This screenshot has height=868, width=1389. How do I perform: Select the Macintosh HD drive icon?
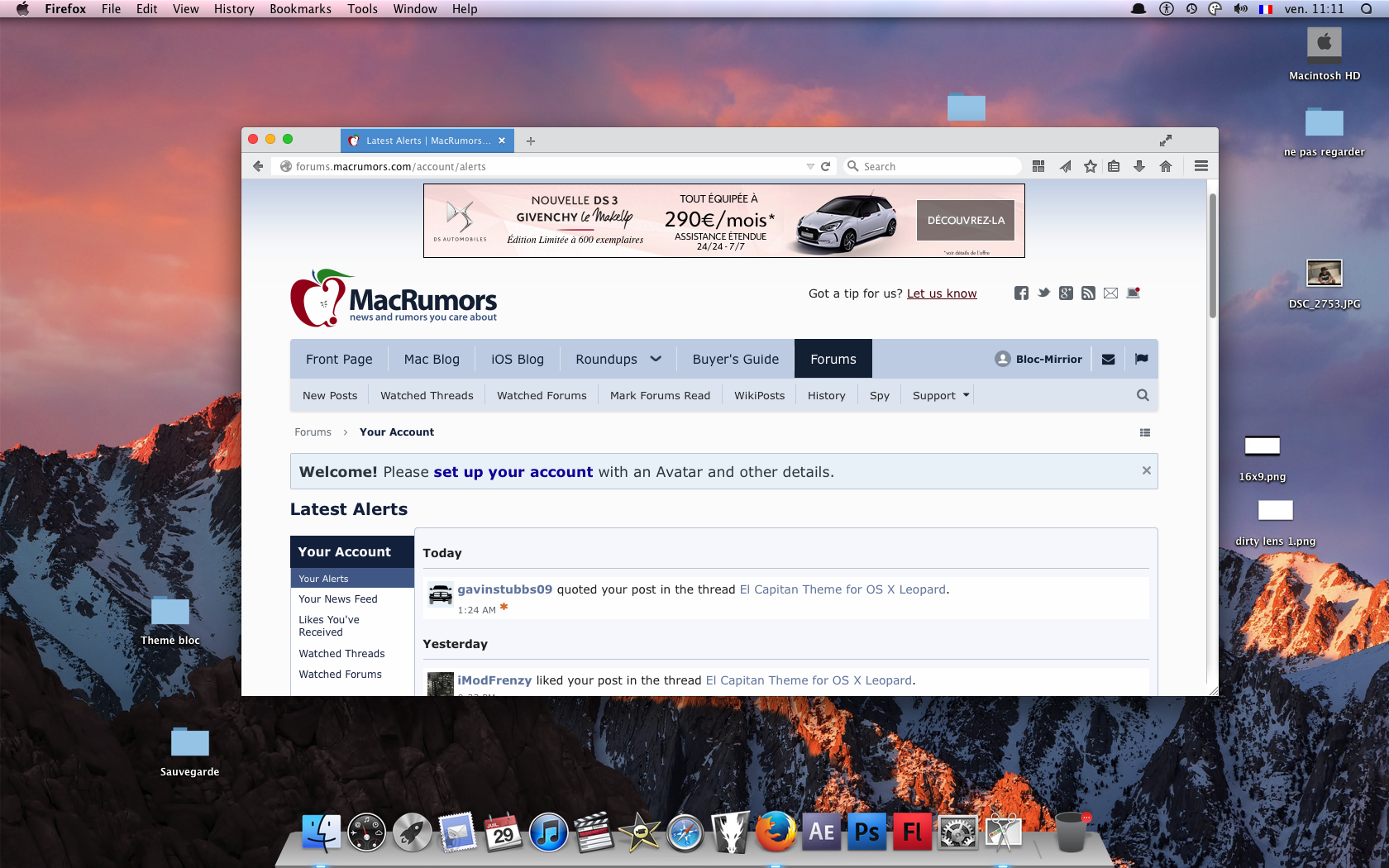tap(1325, 54)
